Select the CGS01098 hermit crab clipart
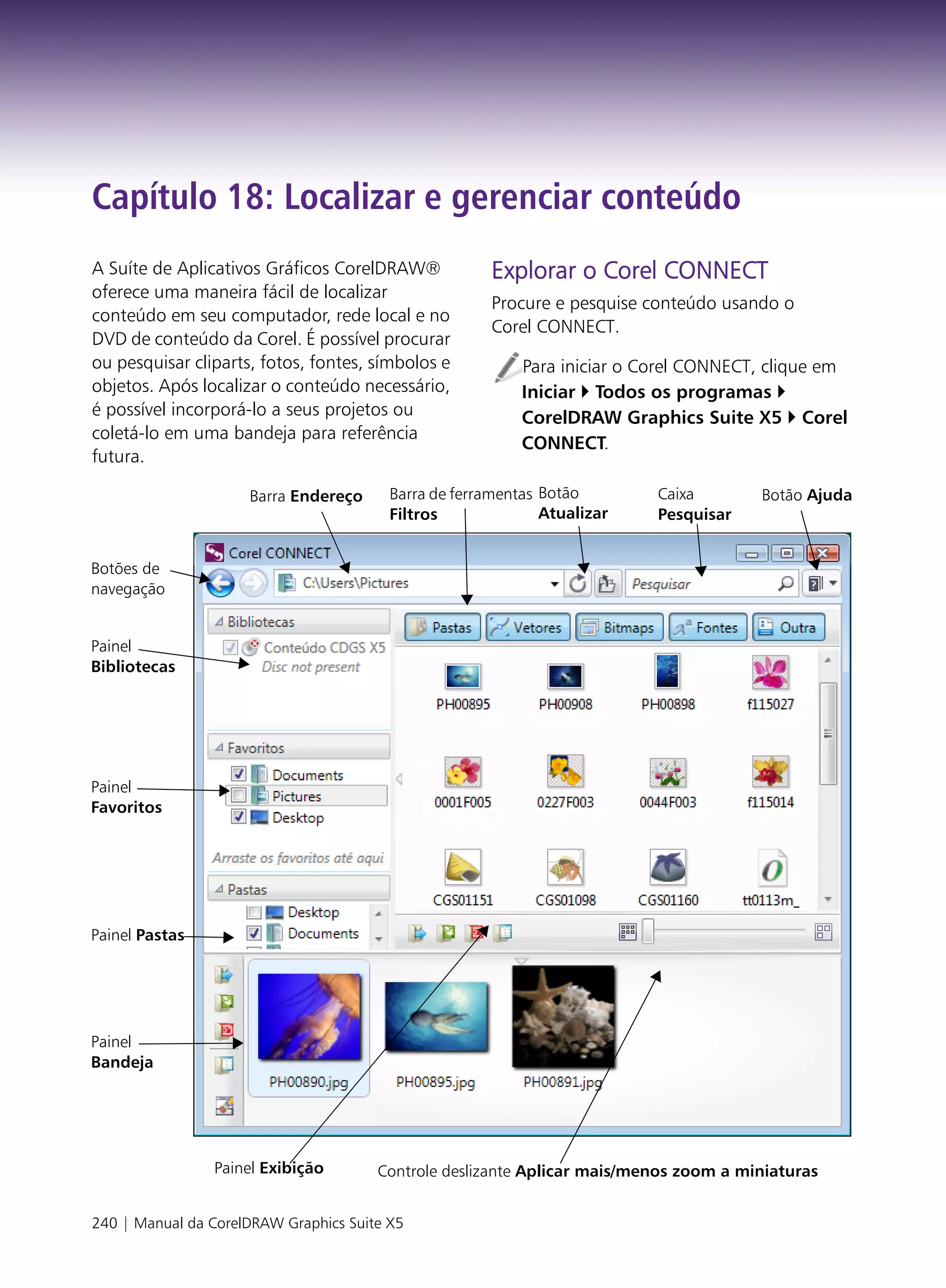The width and height of the screenshot is (946, 1288). click(565, 867)
